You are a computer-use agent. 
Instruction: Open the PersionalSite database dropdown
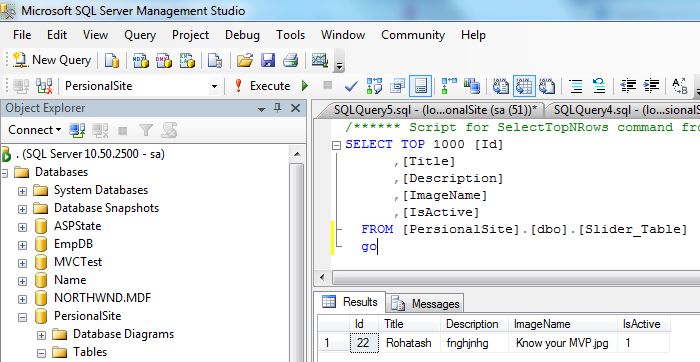[x=214, y=86]
